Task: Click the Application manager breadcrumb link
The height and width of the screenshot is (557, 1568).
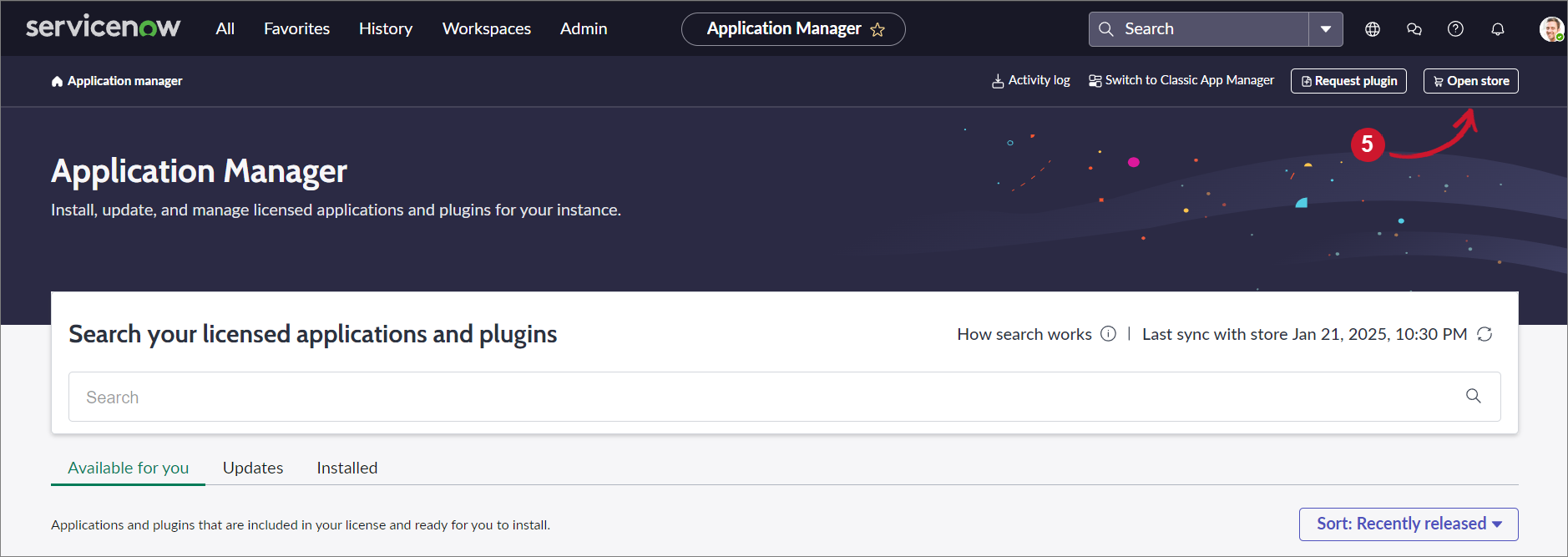Action: point(125,81)
